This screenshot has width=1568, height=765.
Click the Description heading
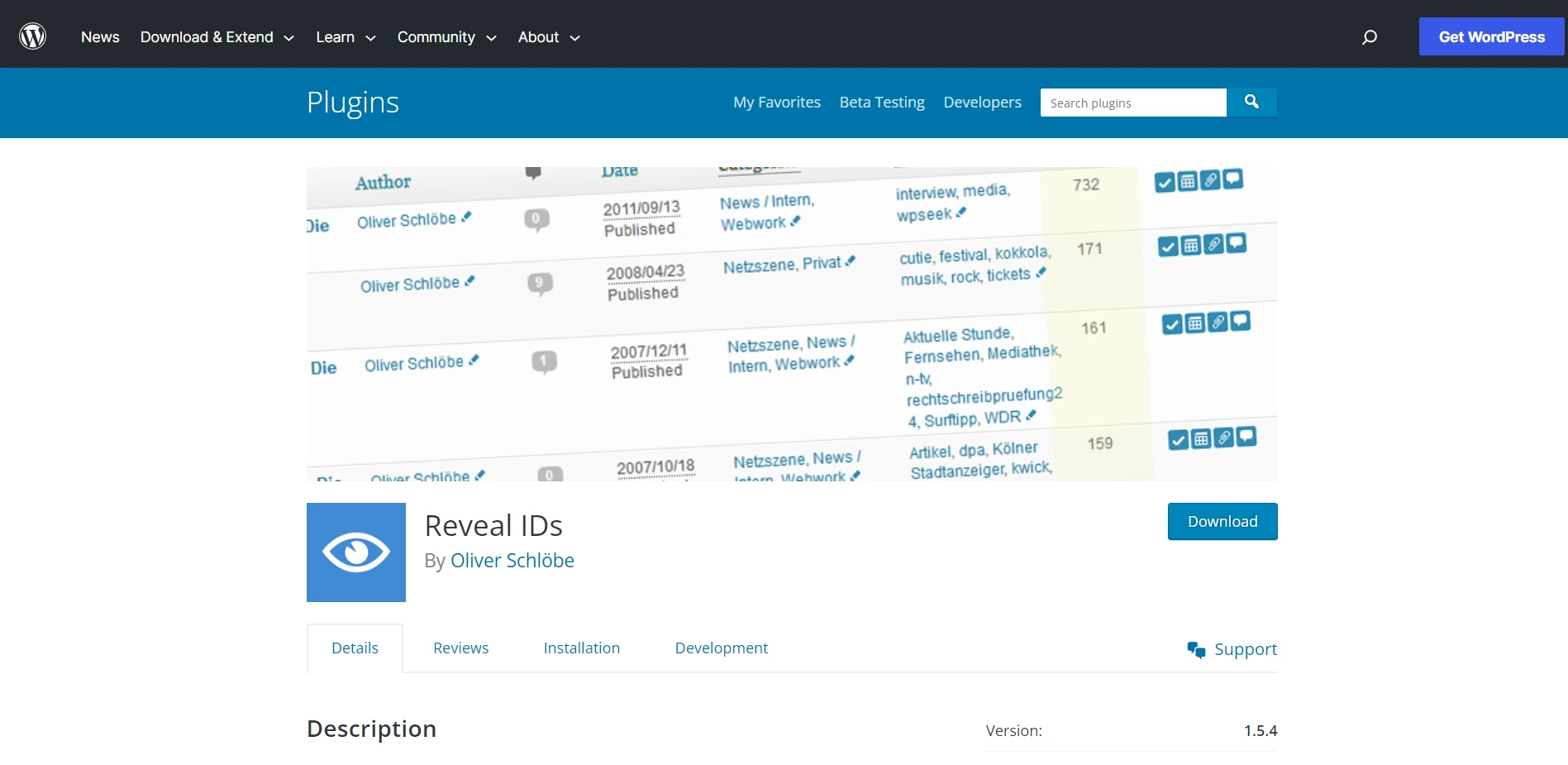(x=372, y=729)
